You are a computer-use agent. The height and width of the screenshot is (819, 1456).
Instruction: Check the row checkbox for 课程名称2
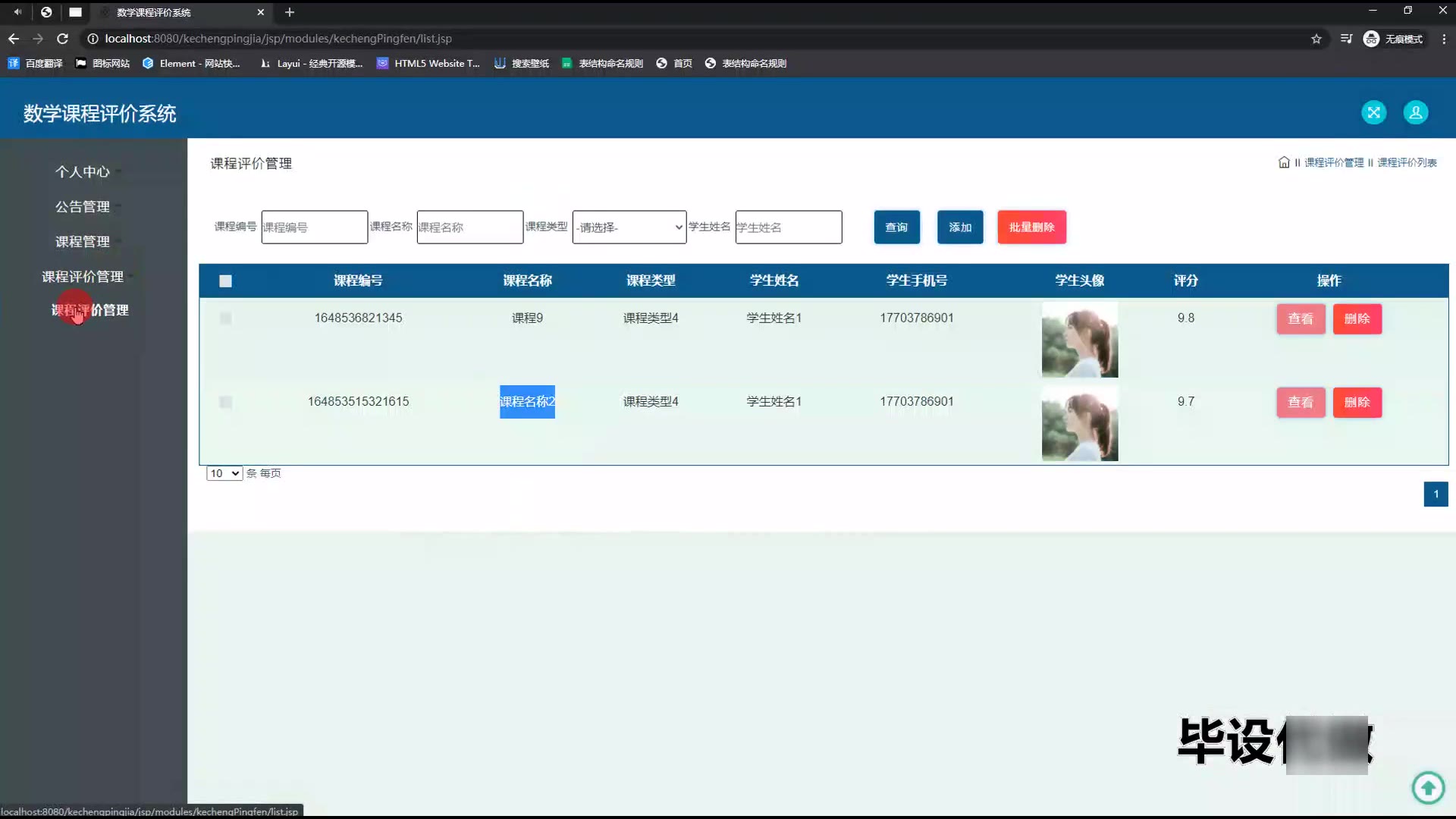click(x=225, y=402)
